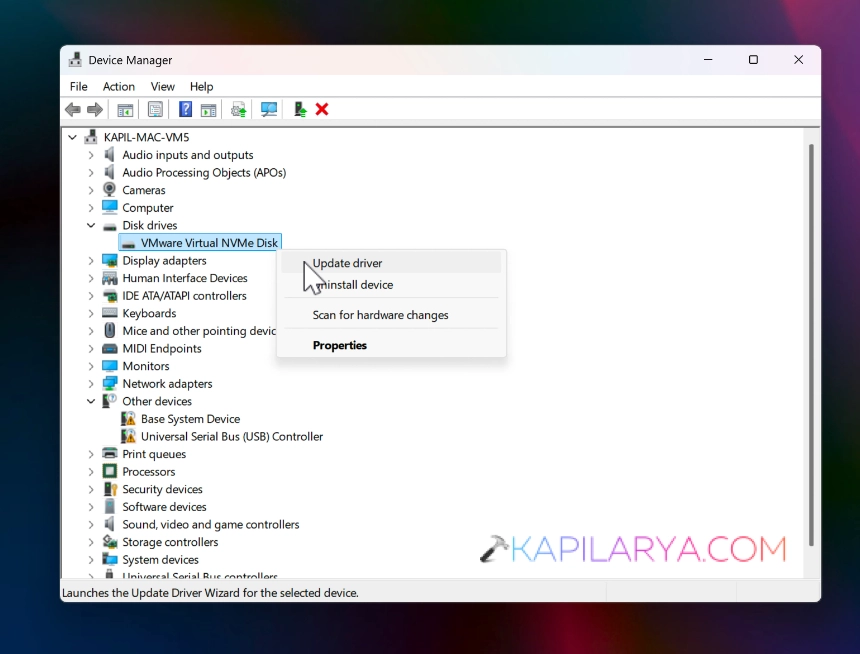Open the Properties toolbar icon
This screenshot has height=654, width=860.
pyautogui.click(x=155, y=110)
